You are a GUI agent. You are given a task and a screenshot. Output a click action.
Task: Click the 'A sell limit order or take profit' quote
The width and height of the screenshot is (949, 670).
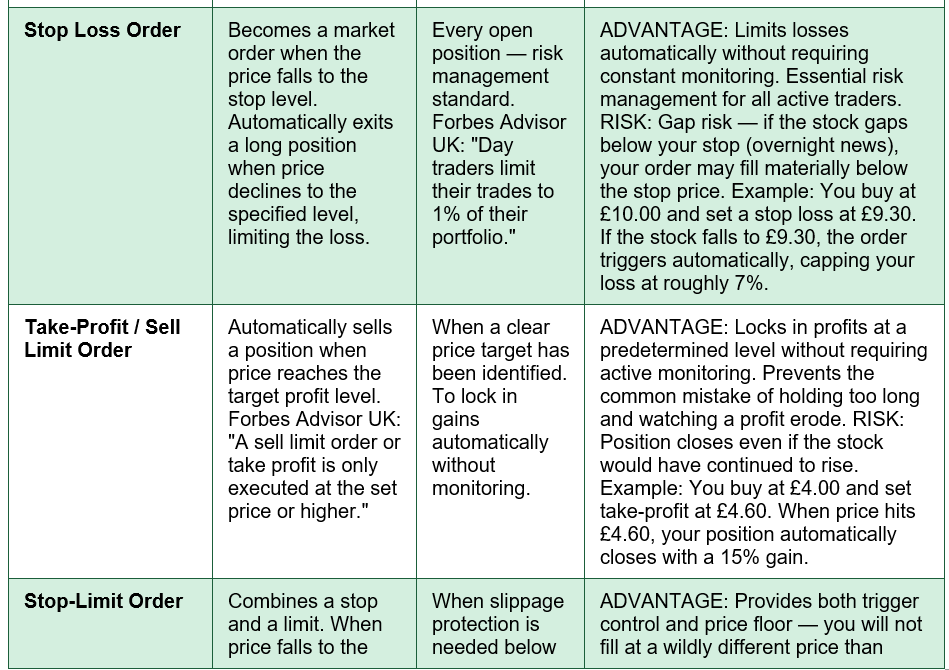point(314,476)
